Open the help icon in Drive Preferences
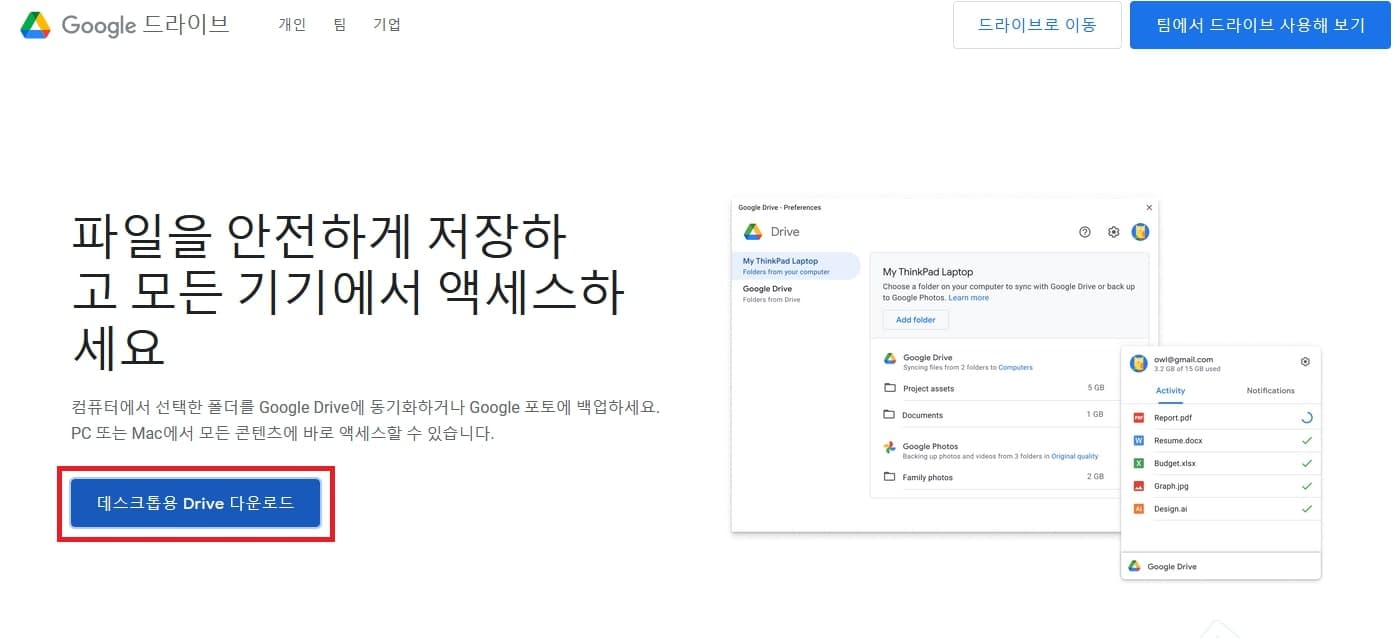The height and width of the screenshot is (638, 1396). tap(1084, 231)
